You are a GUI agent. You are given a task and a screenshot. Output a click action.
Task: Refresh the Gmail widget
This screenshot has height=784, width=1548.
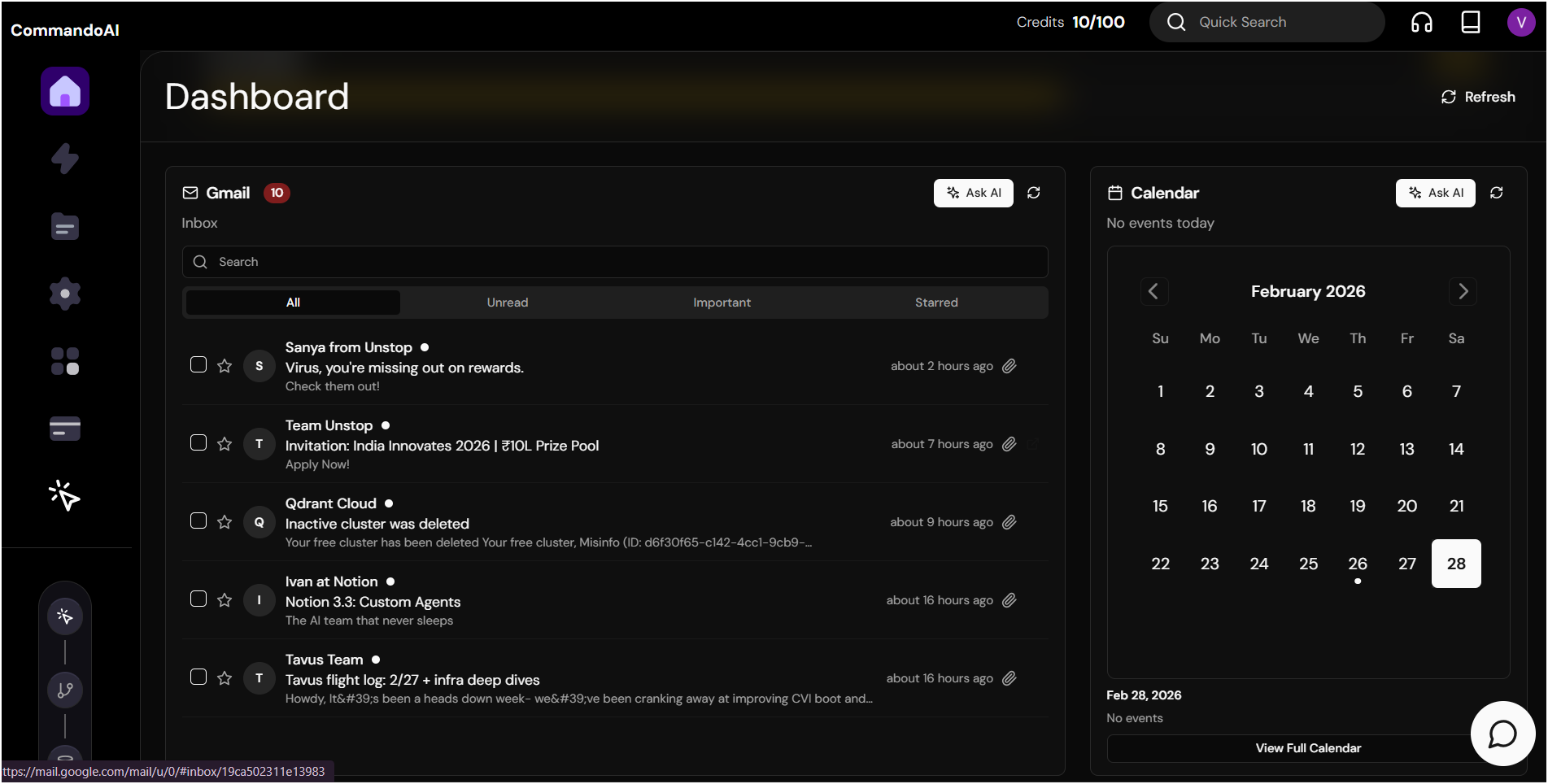[x=1034, y=193]
